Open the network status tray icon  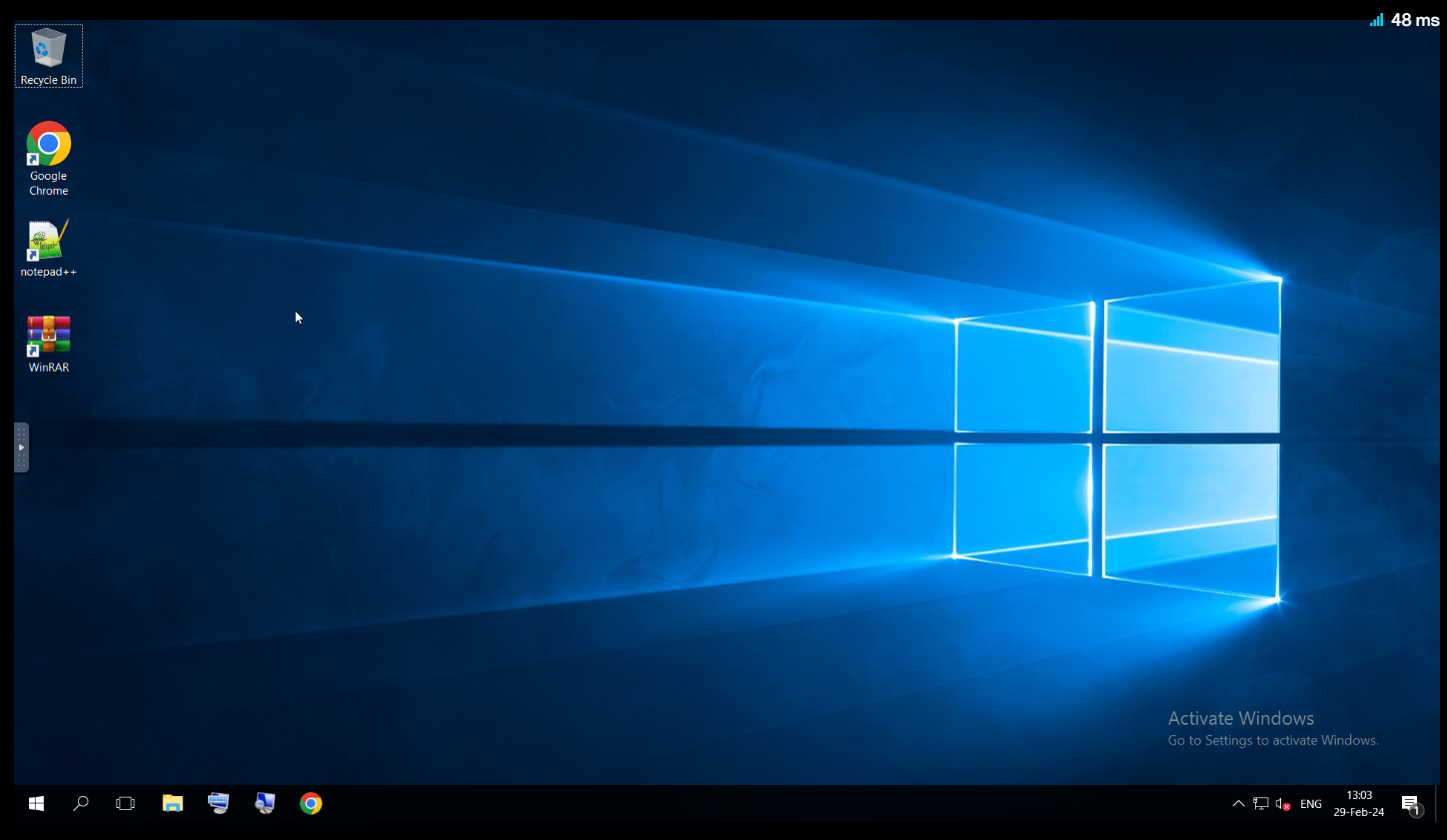coord(1261,803)
